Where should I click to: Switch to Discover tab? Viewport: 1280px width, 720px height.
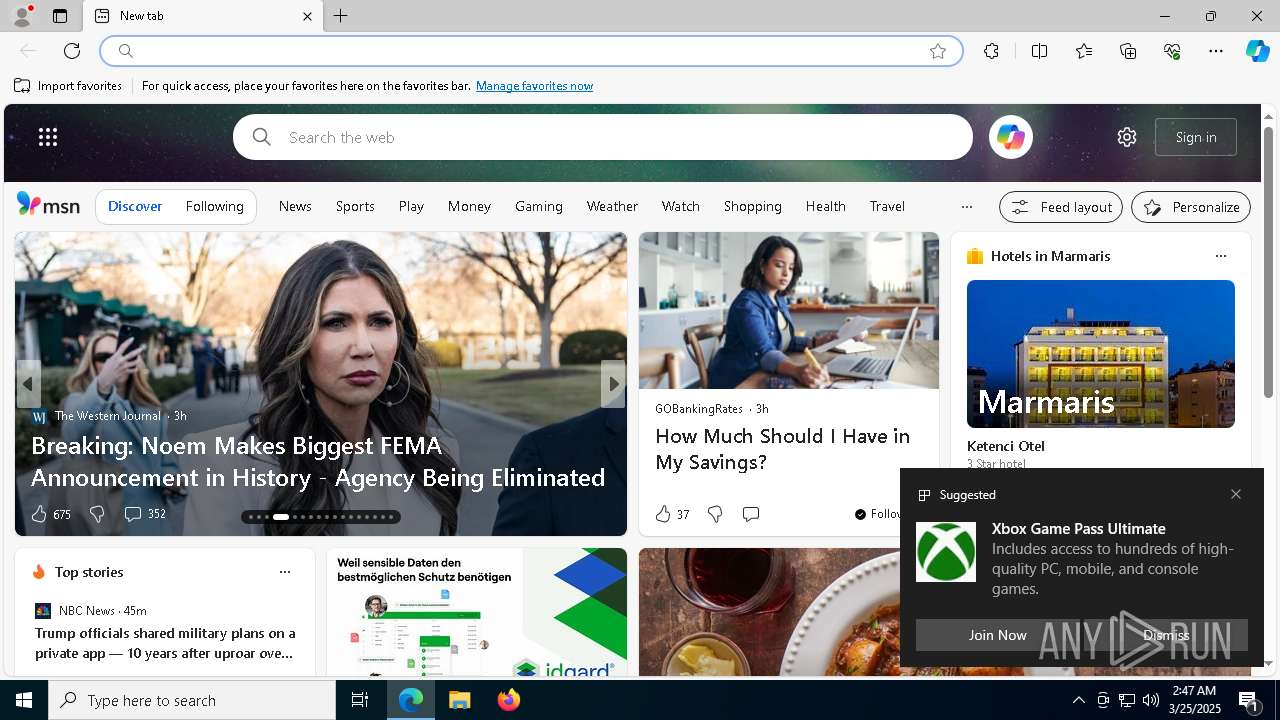pos(135,206)
